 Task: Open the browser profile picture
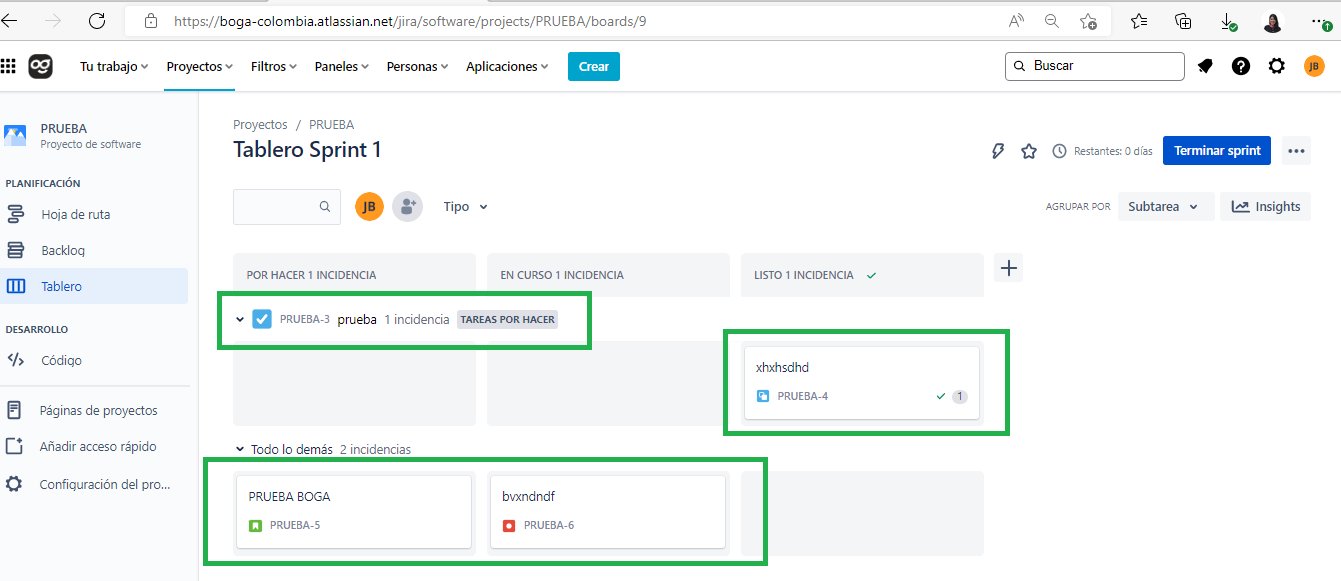[x=1273, y=22]
